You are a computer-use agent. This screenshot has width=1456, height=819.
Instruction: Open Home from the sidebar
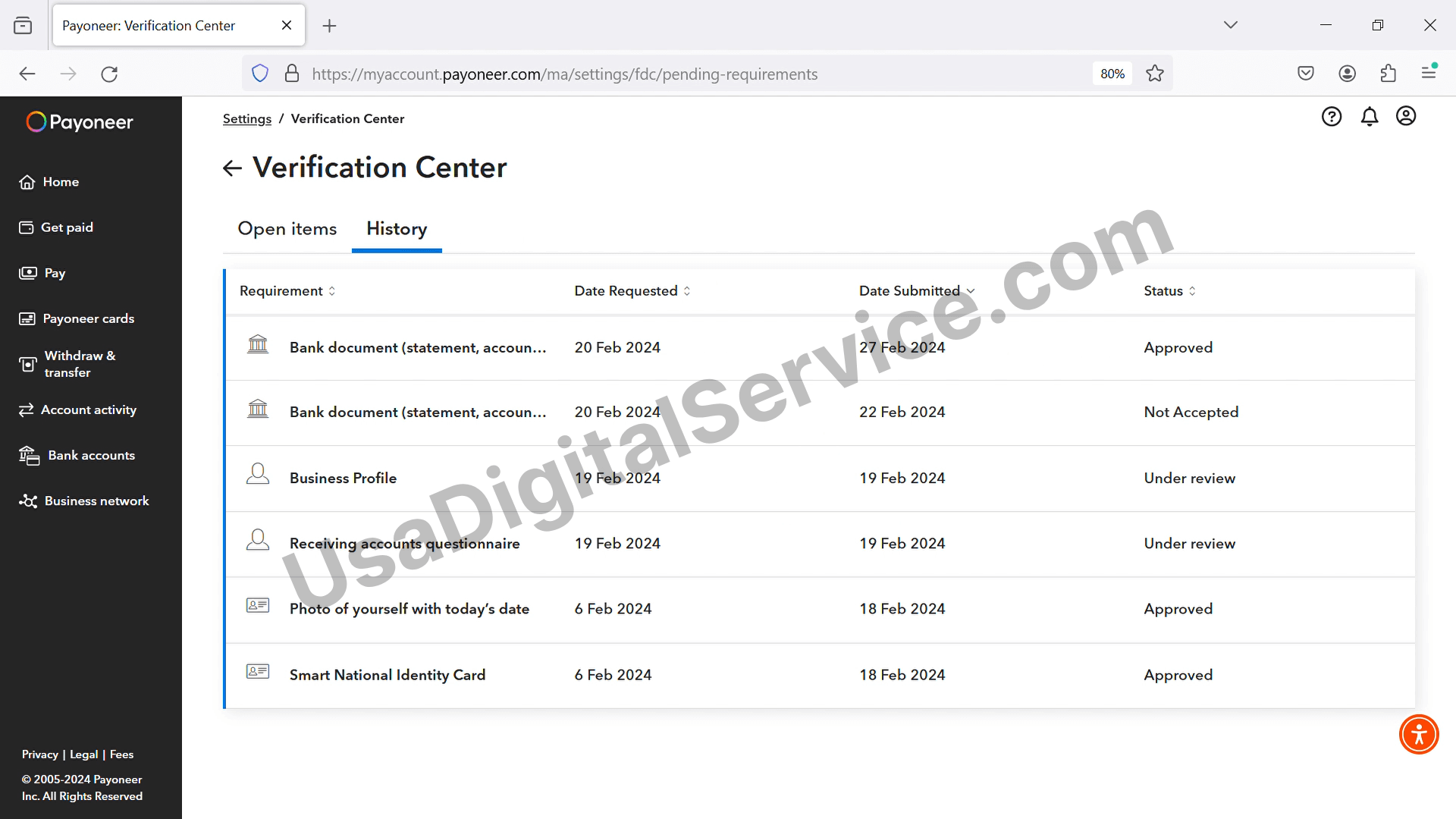(49, 182)
